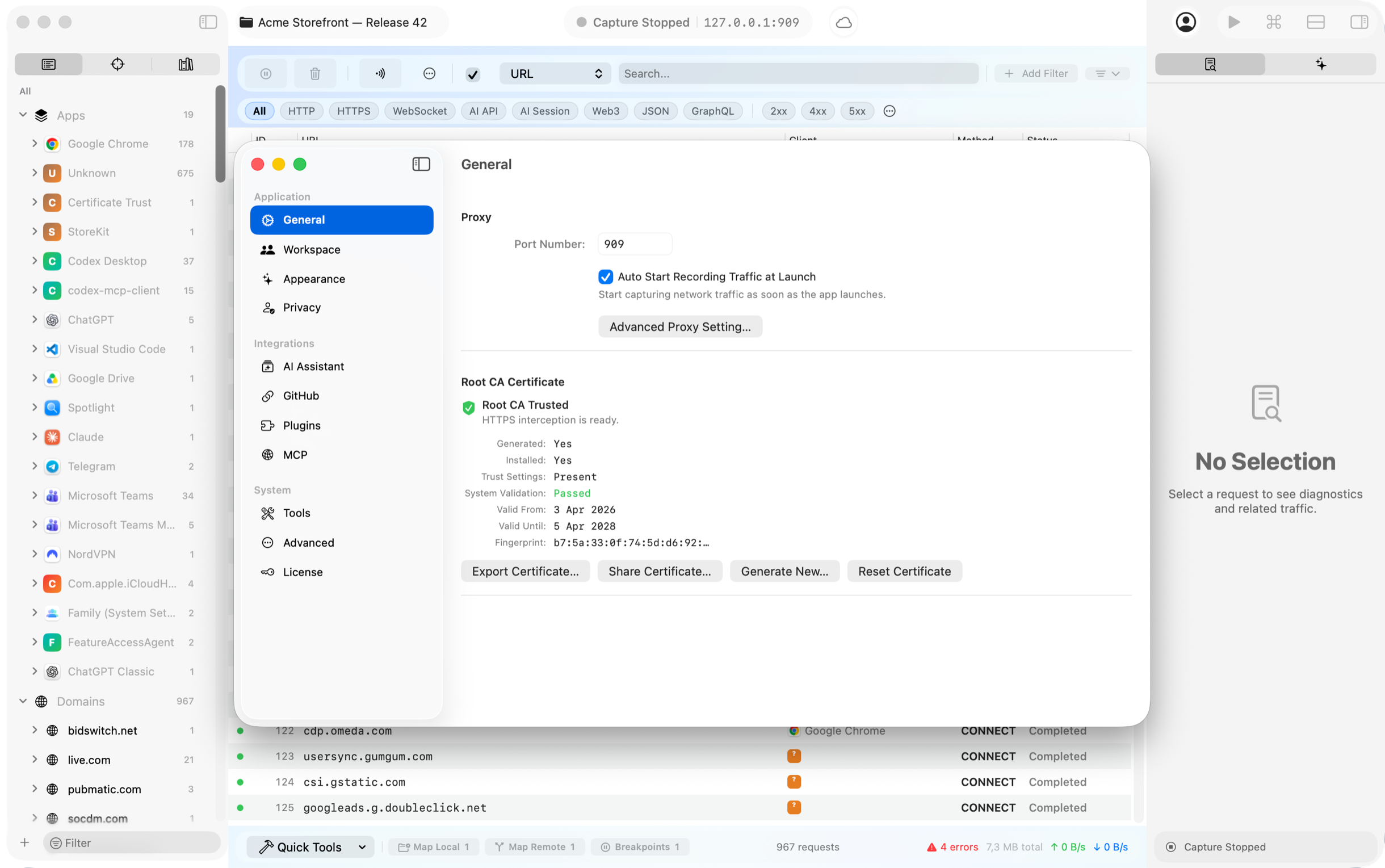Click the Port Number input field

(x=635, y=244)
